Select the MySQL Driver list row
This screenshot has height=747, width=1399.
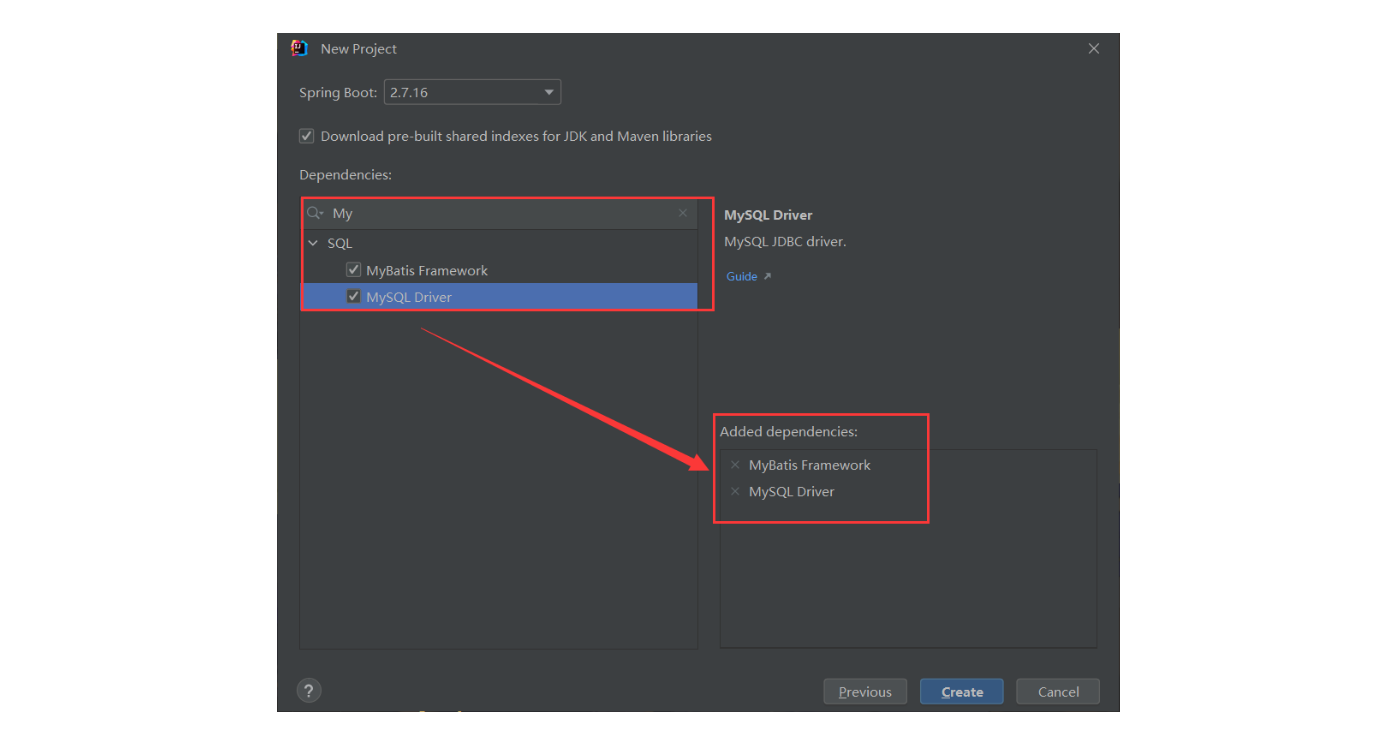[x=499, y=297]
